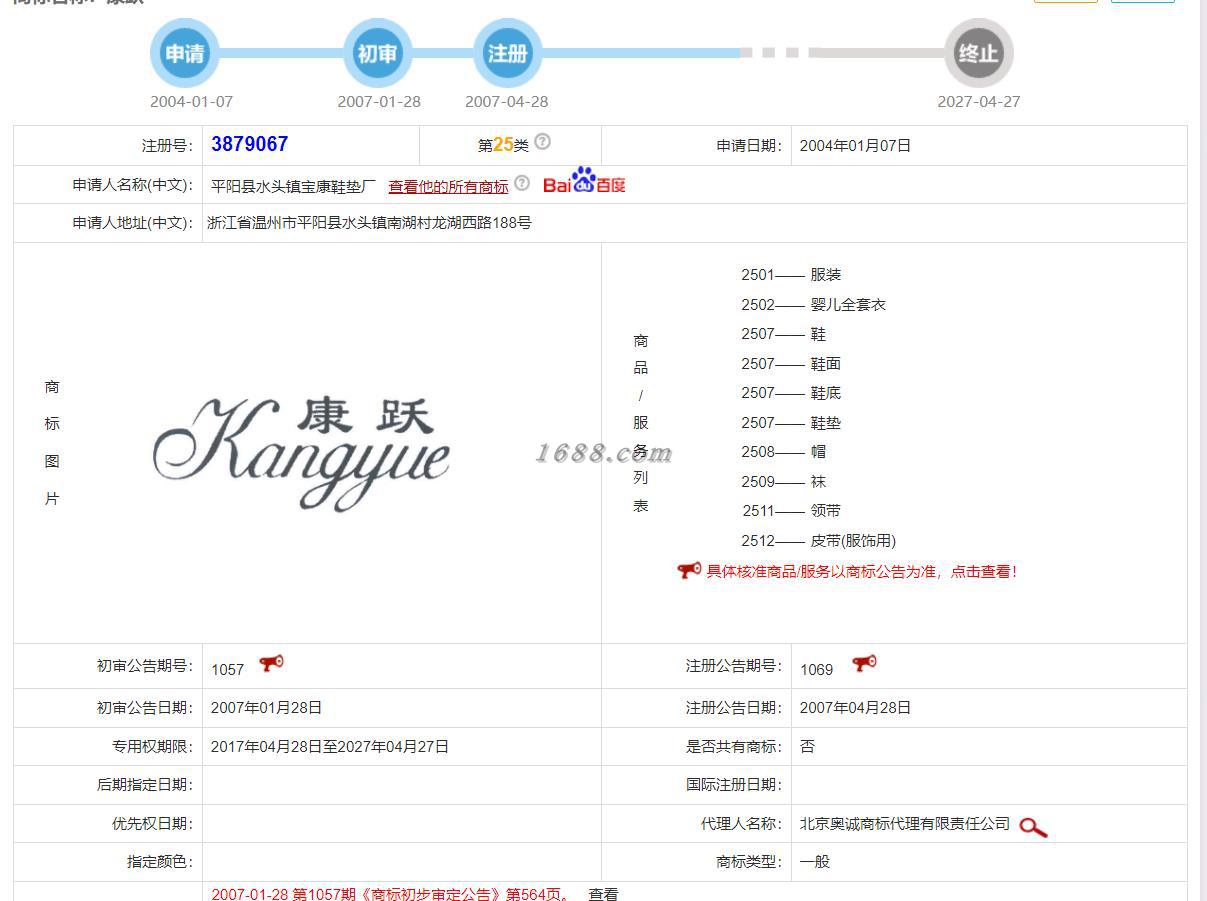Screen dimensions: 1207x901
Task: Click the 查看他的所有商标 link
Action: point(448,186)
